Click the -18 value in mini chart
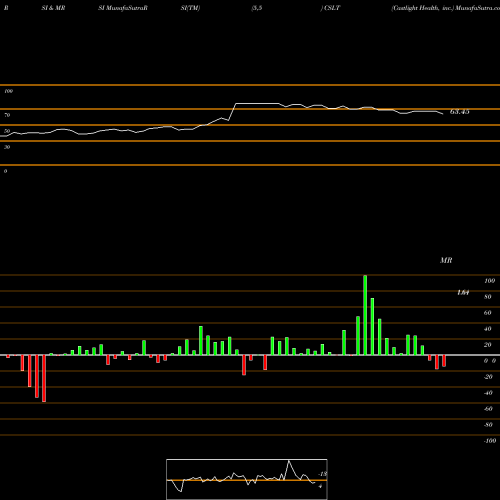Viewport: 500px width, 500px height. (x=323, y=474)
